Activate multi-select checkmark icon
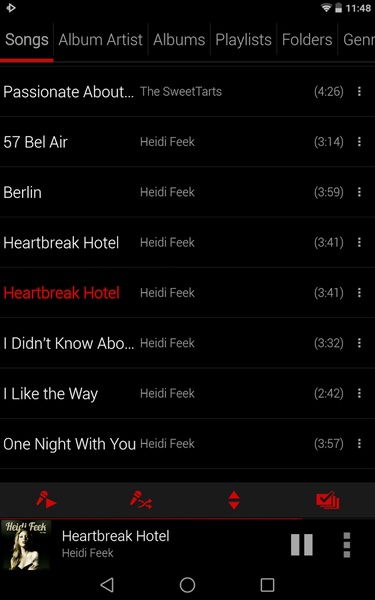 coord(328,500)
